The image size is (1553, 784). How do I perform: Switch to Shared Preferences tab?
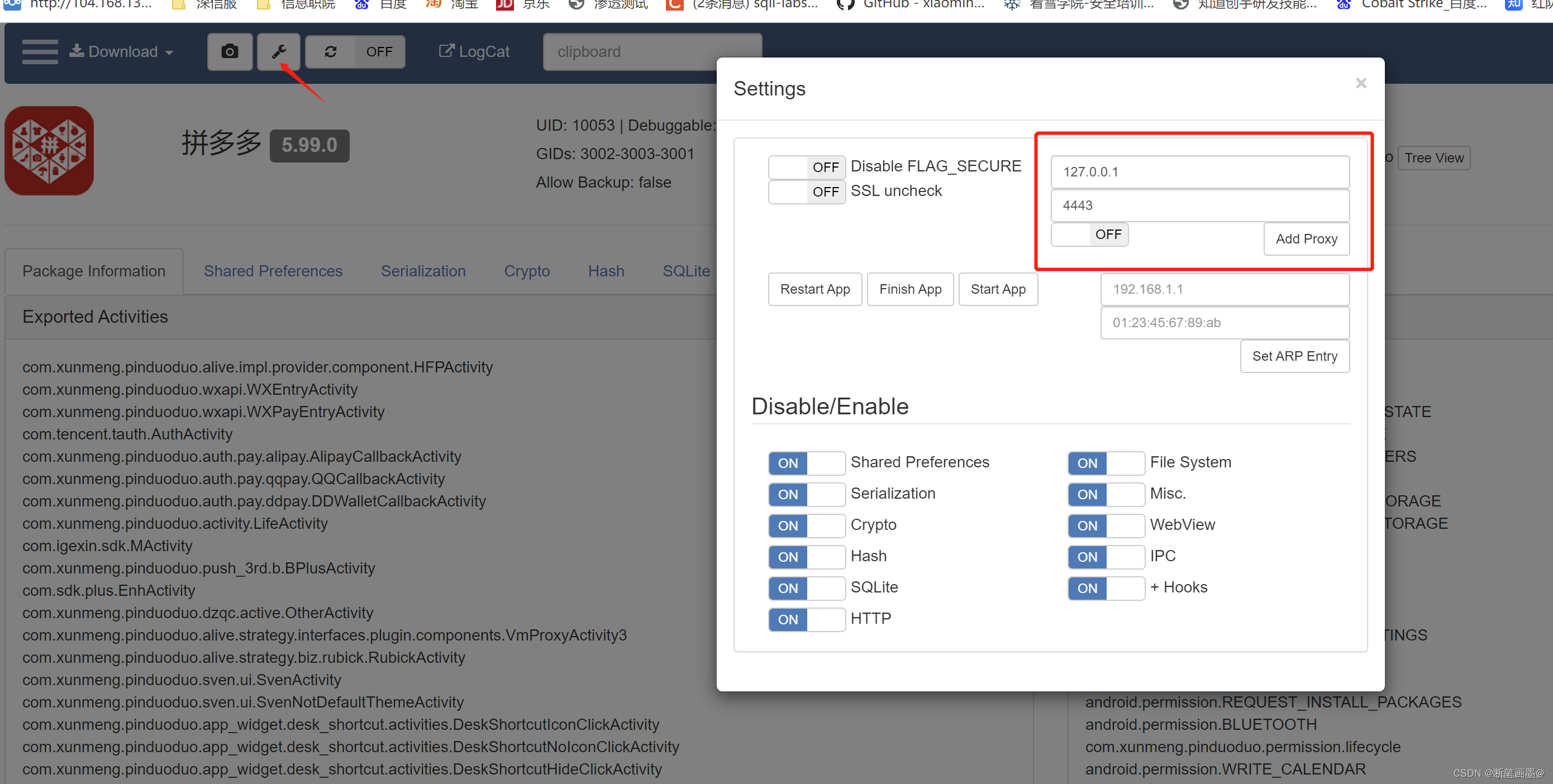point(273,271)
